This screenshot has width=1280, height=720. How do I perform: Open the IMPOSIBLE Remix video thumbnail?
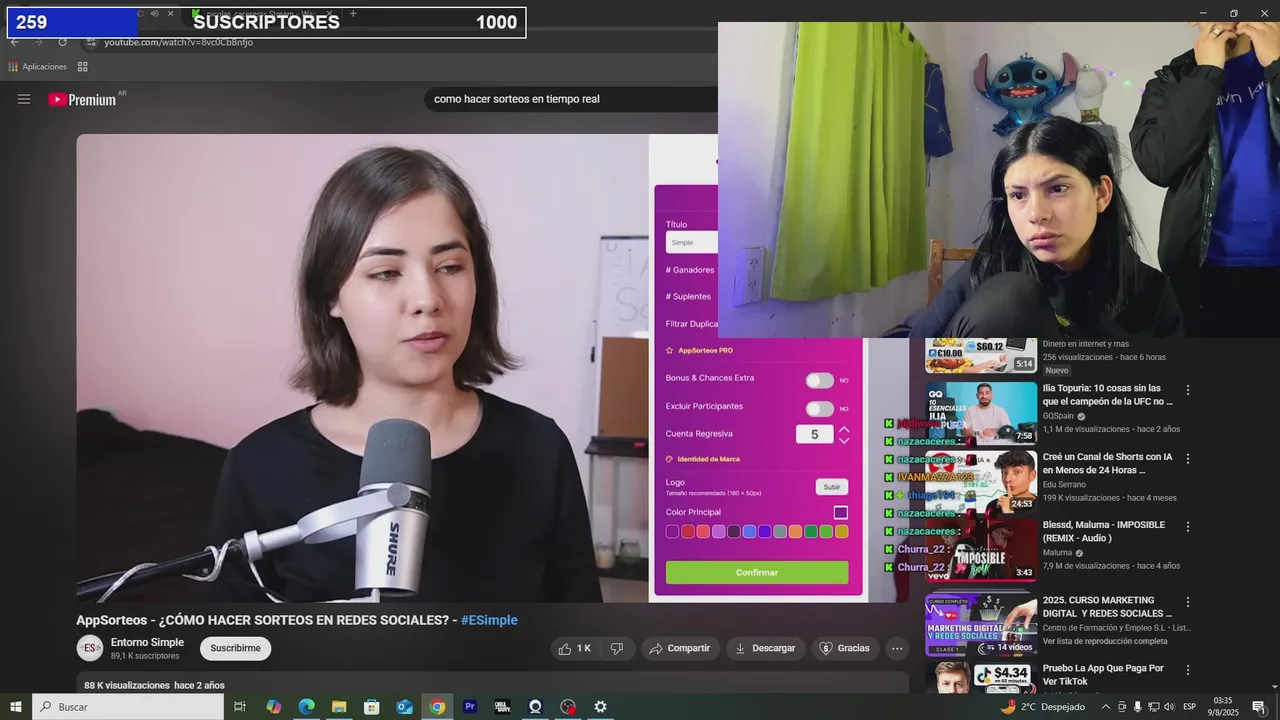(x=981, y=549)
